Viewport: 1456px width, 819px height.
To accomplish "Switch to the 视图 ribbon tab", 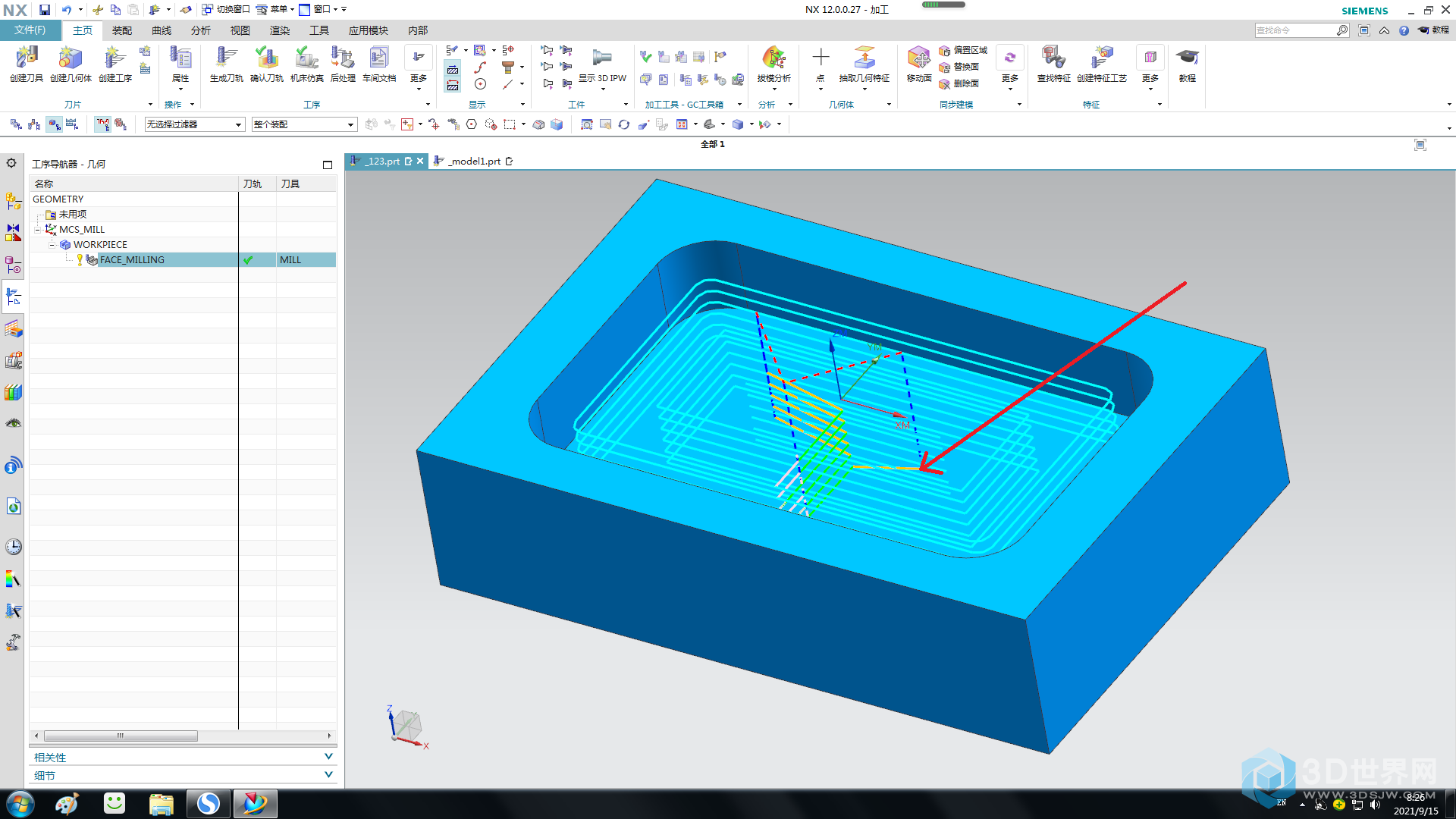I will [x=240, y=30].
